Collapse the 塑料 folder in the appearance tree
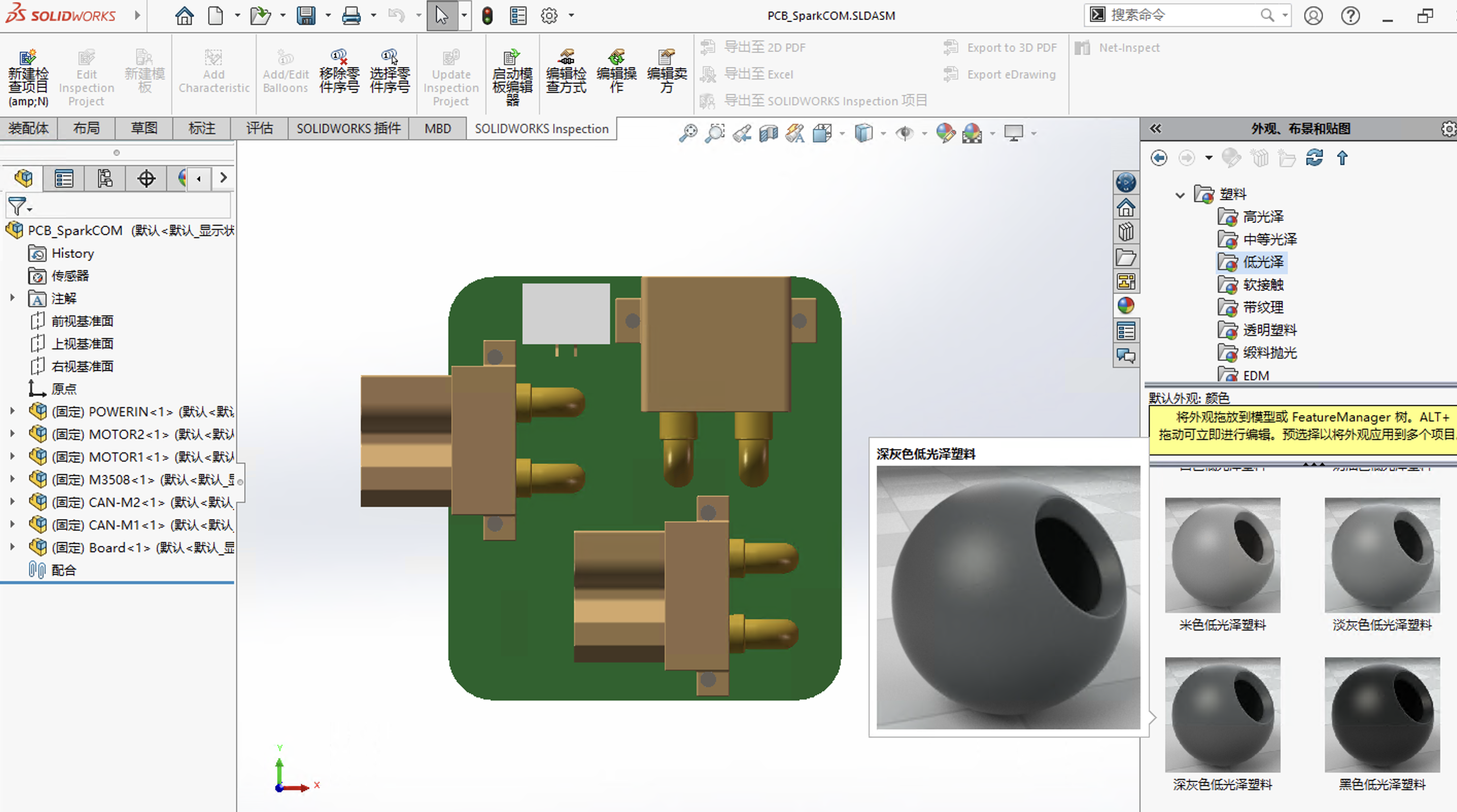 pos(1180,195)
